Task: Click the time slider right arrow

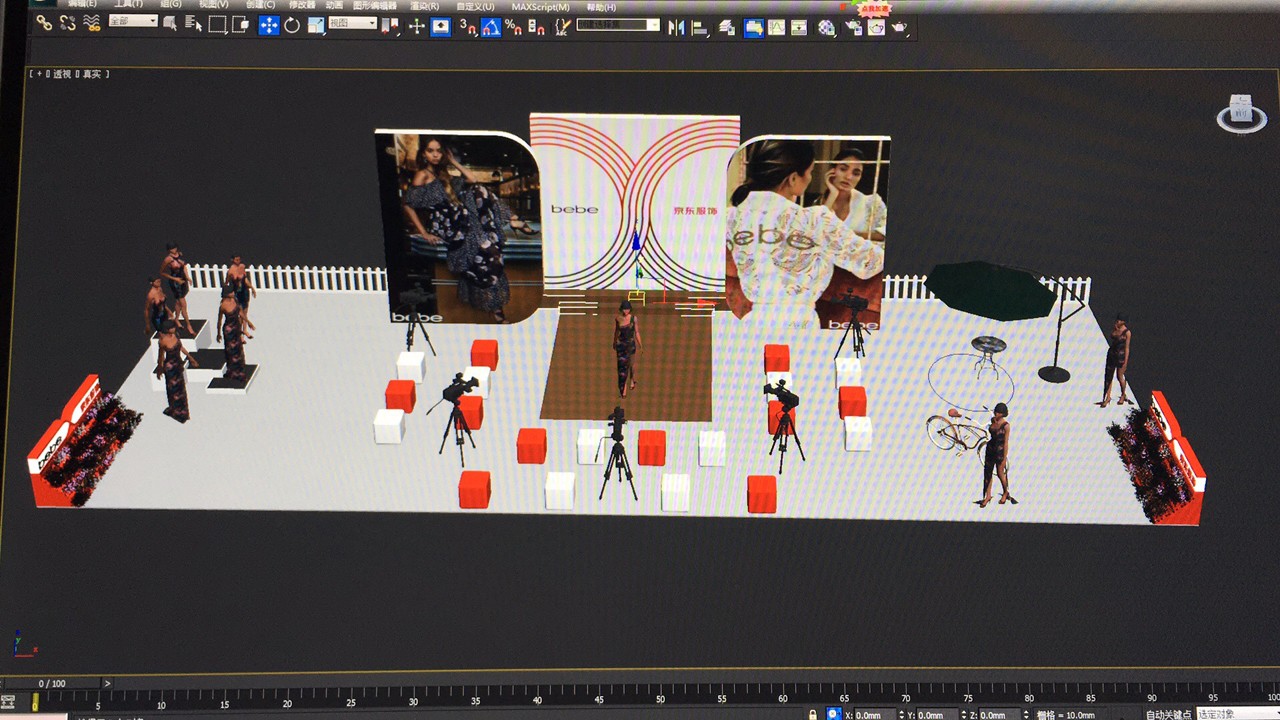Action: click(107, 683)
